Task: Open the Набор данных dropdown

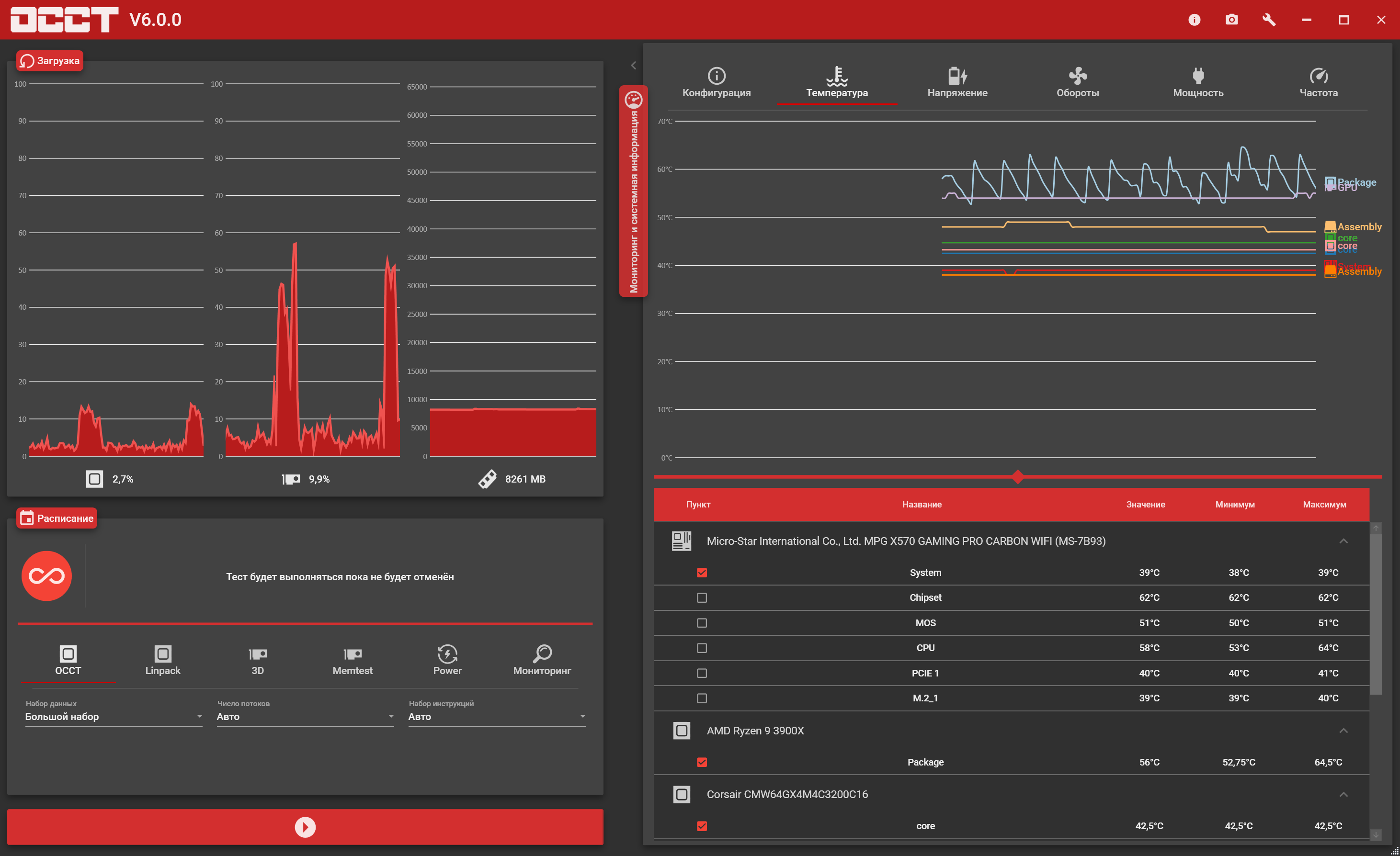Action: pyautogui.click(x=113, y=717)
